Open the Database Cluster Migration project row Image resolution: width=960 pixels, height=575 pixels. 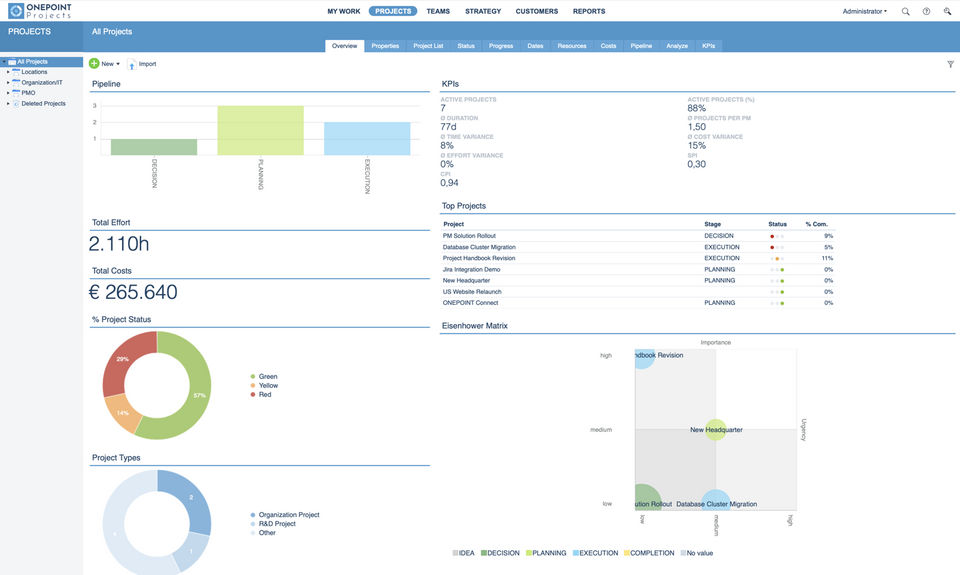point(637,247)
